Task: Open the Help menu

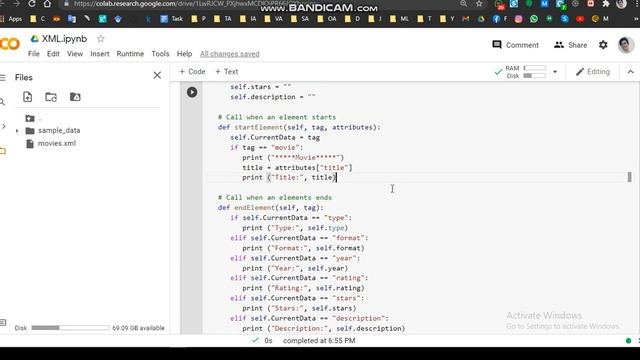Action: (x=184, y=54)
